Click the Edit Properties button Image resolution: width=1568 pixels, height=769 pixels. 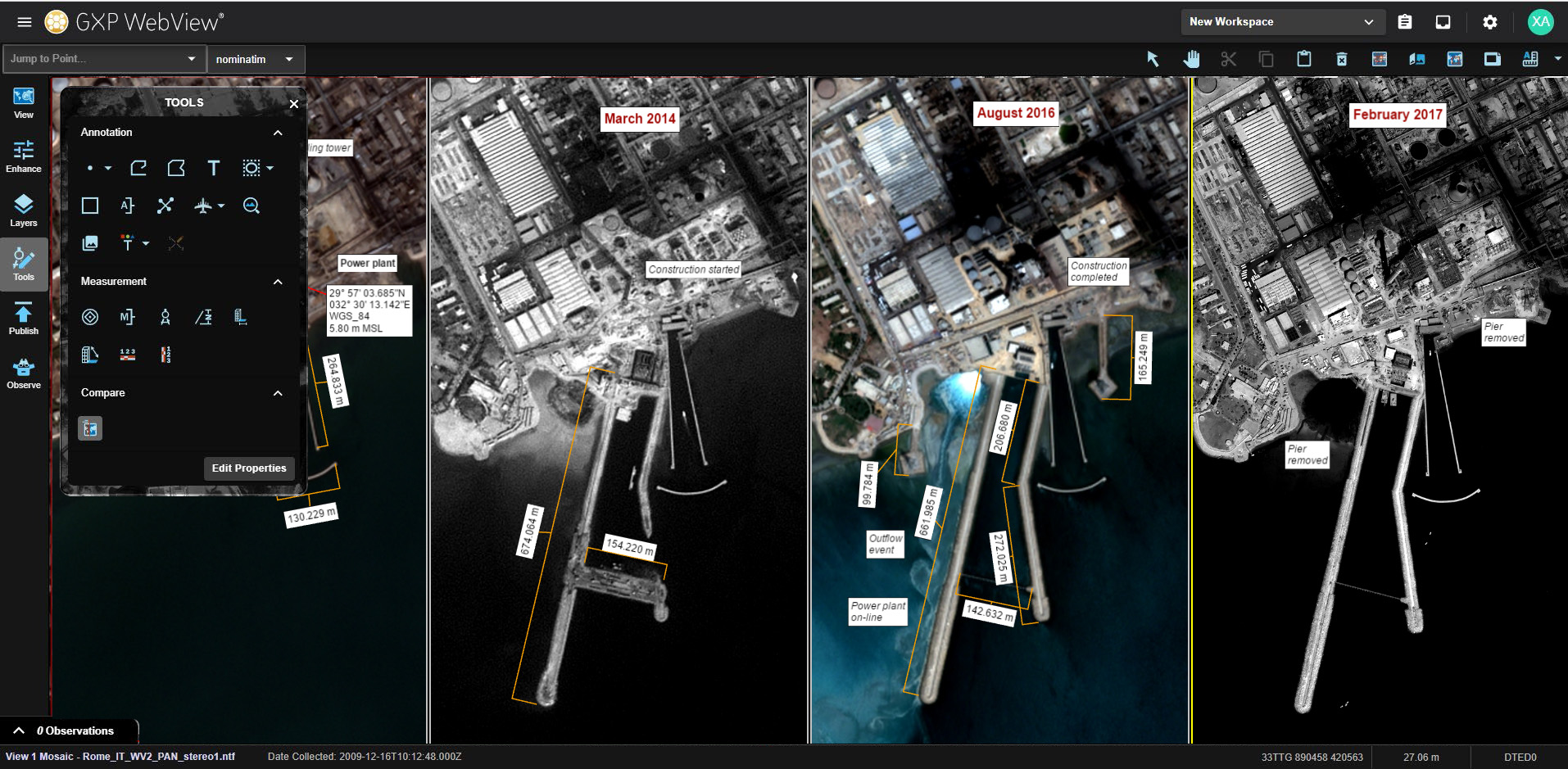[x=249, y=468]
